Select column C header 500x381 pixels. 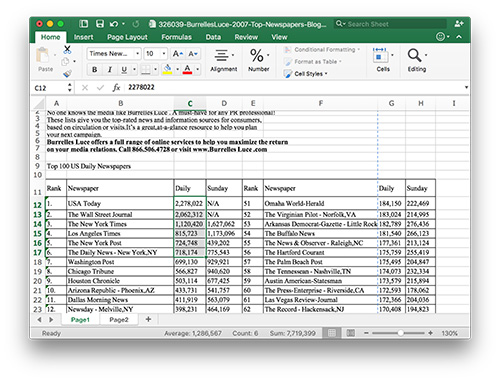(190, 103)
